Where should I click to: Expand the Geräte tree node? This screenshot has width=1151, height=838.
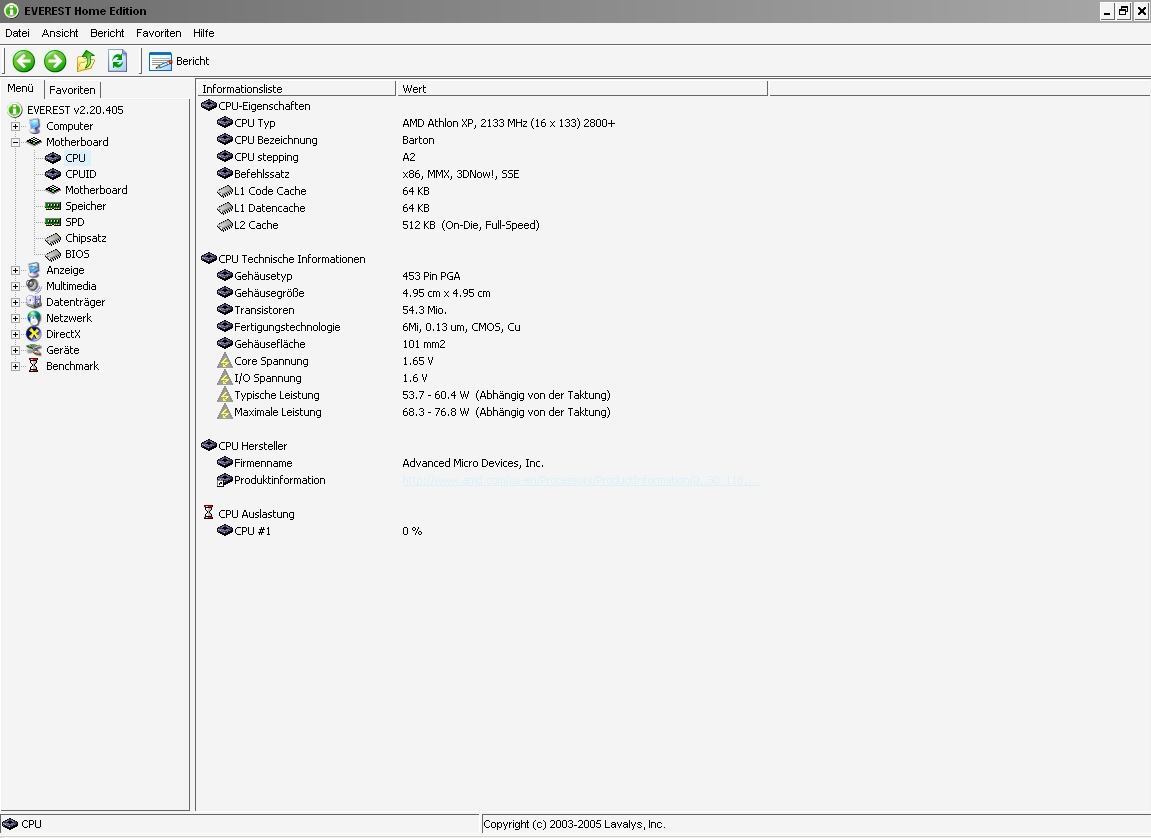pos(15,350)
